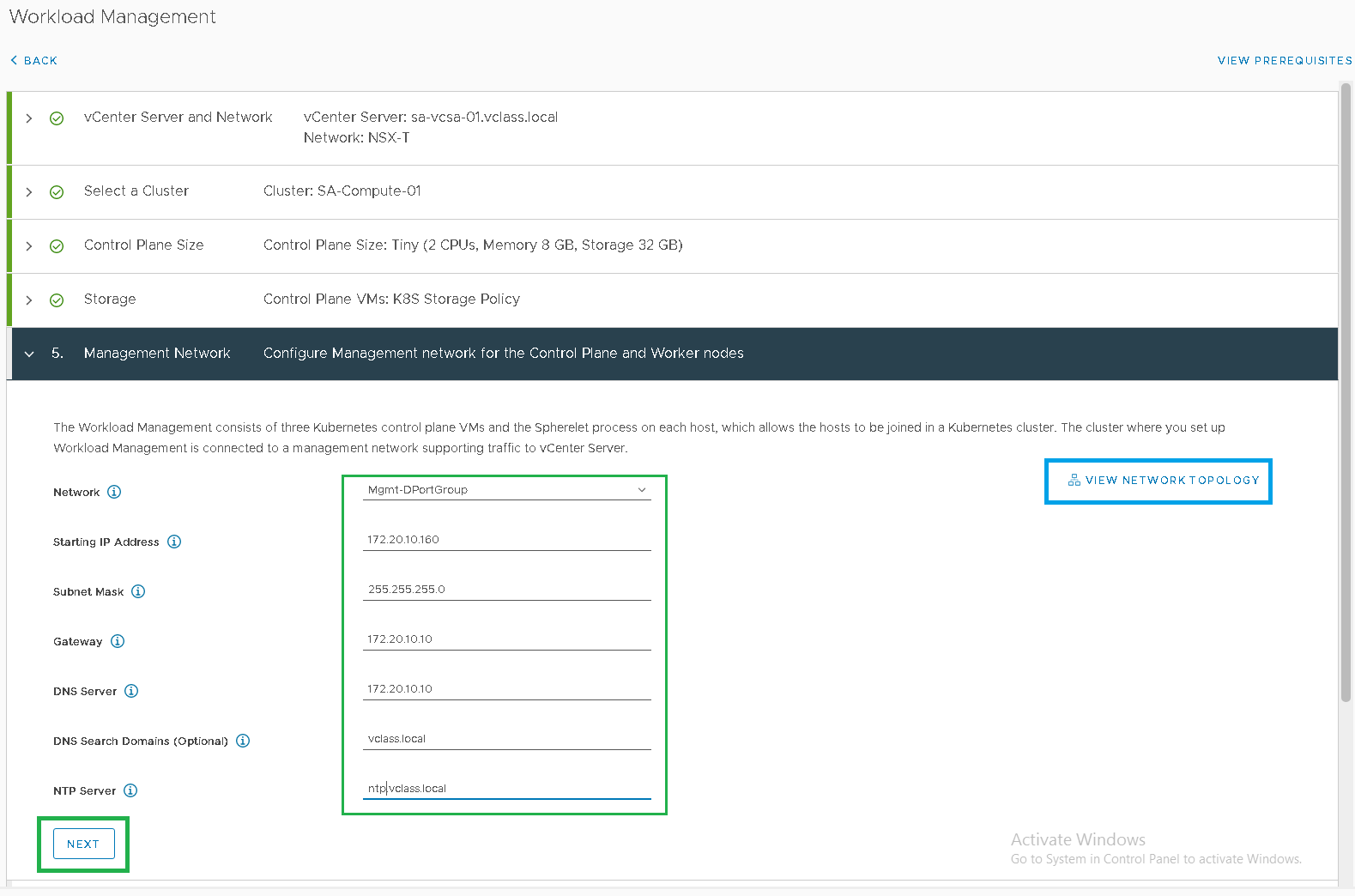The image size is (1355, 896).
Task: Click the DNS Server info icon
Action: 131,691
